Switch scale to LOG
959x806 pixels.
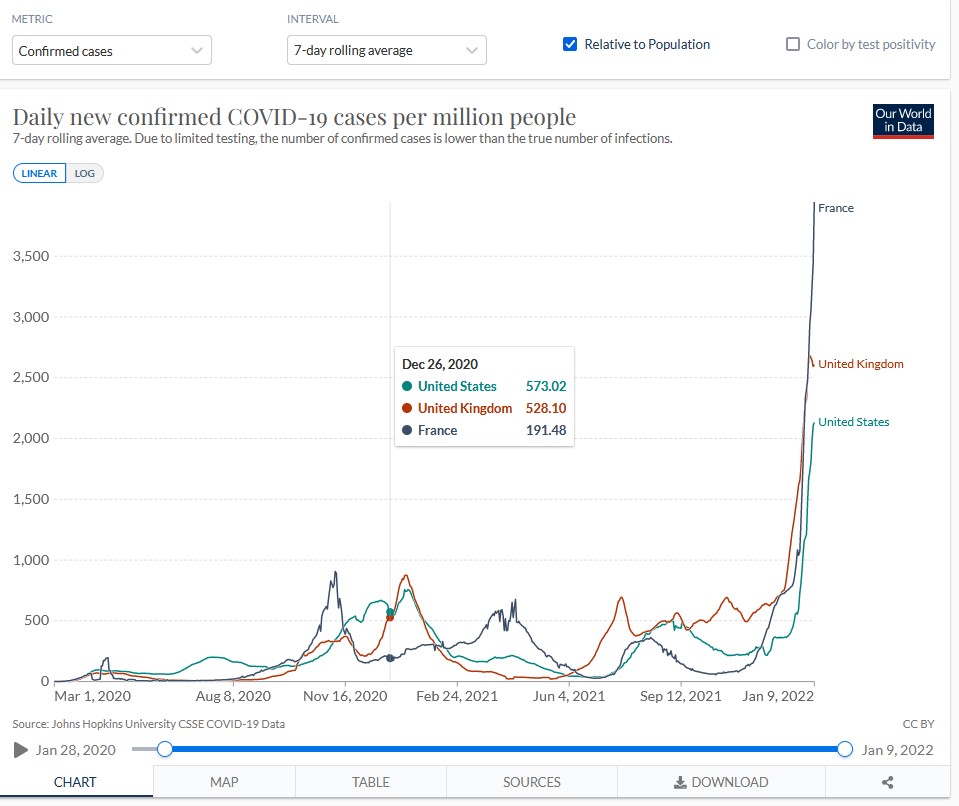click(x=85, y=173)
